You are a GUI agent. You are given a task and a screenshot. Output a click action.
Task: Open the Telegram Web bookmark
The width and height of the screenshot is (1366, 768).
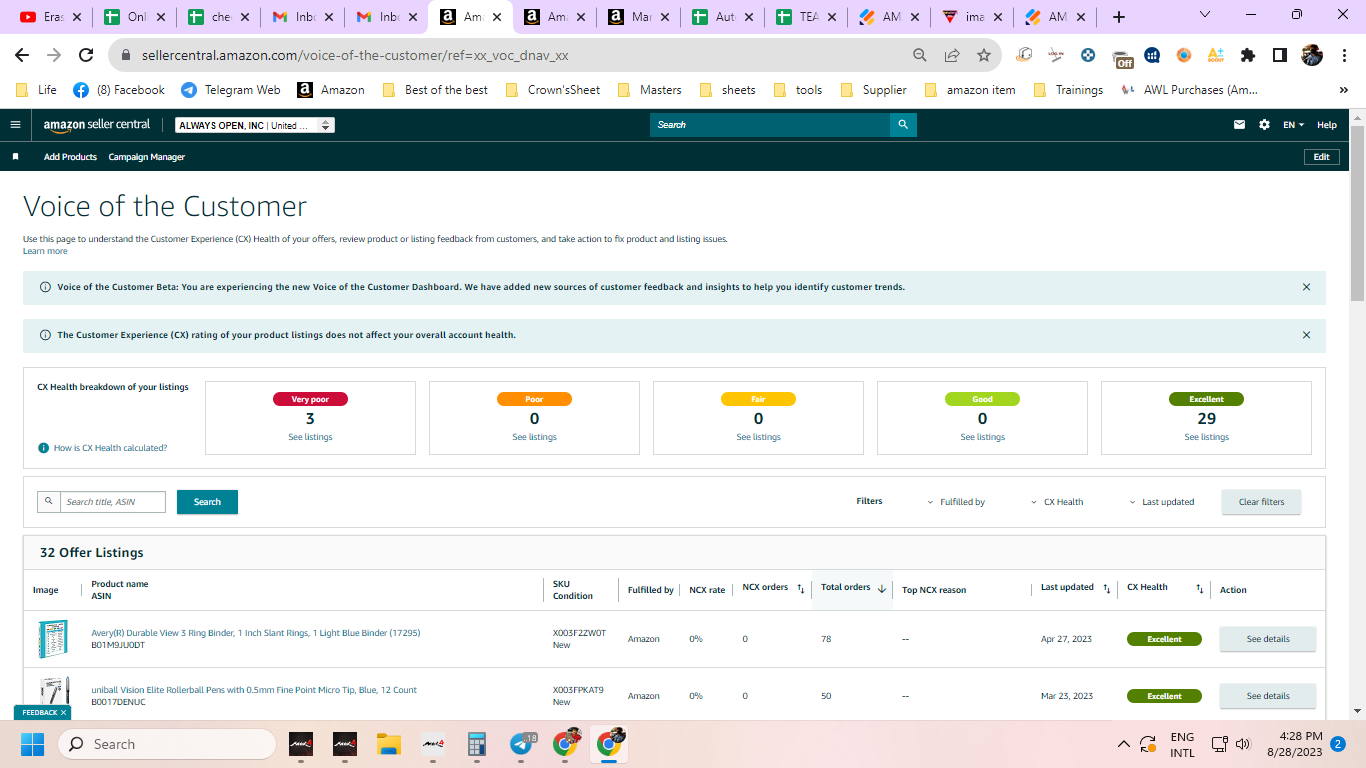[x=230, y=90]
